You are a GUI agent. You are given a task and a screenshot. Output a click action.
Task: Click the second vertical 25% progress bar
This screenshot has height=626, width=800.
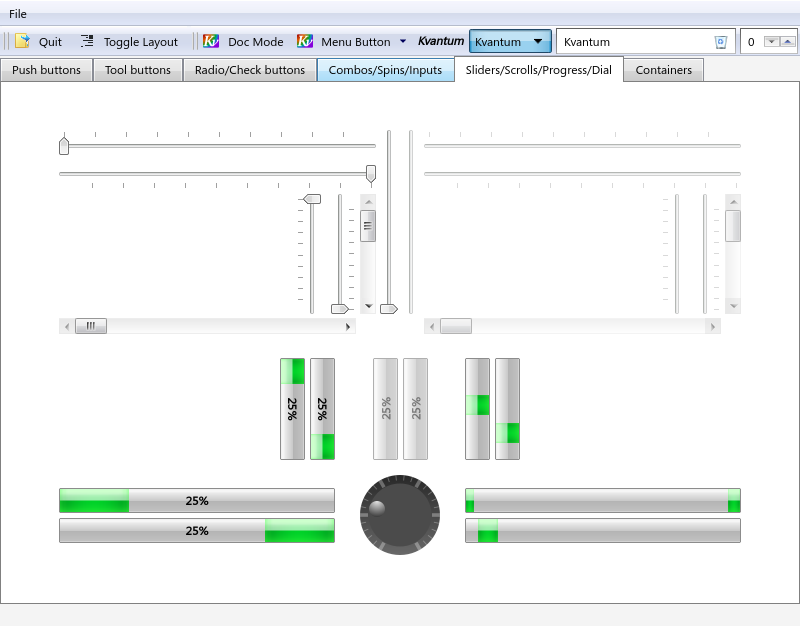click(x=322, y=409)
